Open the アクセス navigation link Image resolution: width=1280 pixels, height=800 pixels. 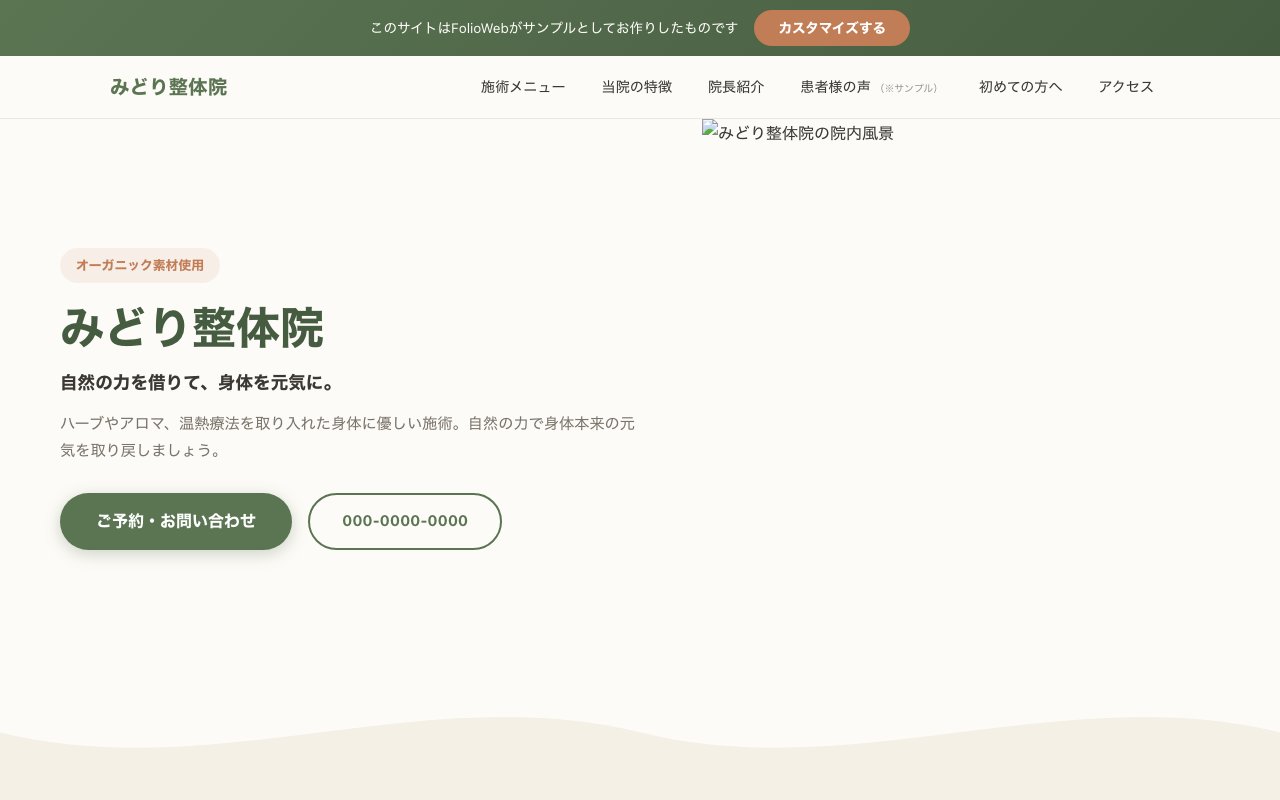[x=1126, y=87]
